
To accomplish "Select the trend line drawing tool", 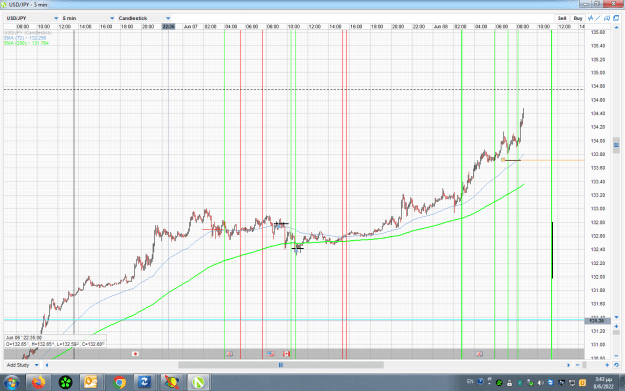I will (598, 18).
